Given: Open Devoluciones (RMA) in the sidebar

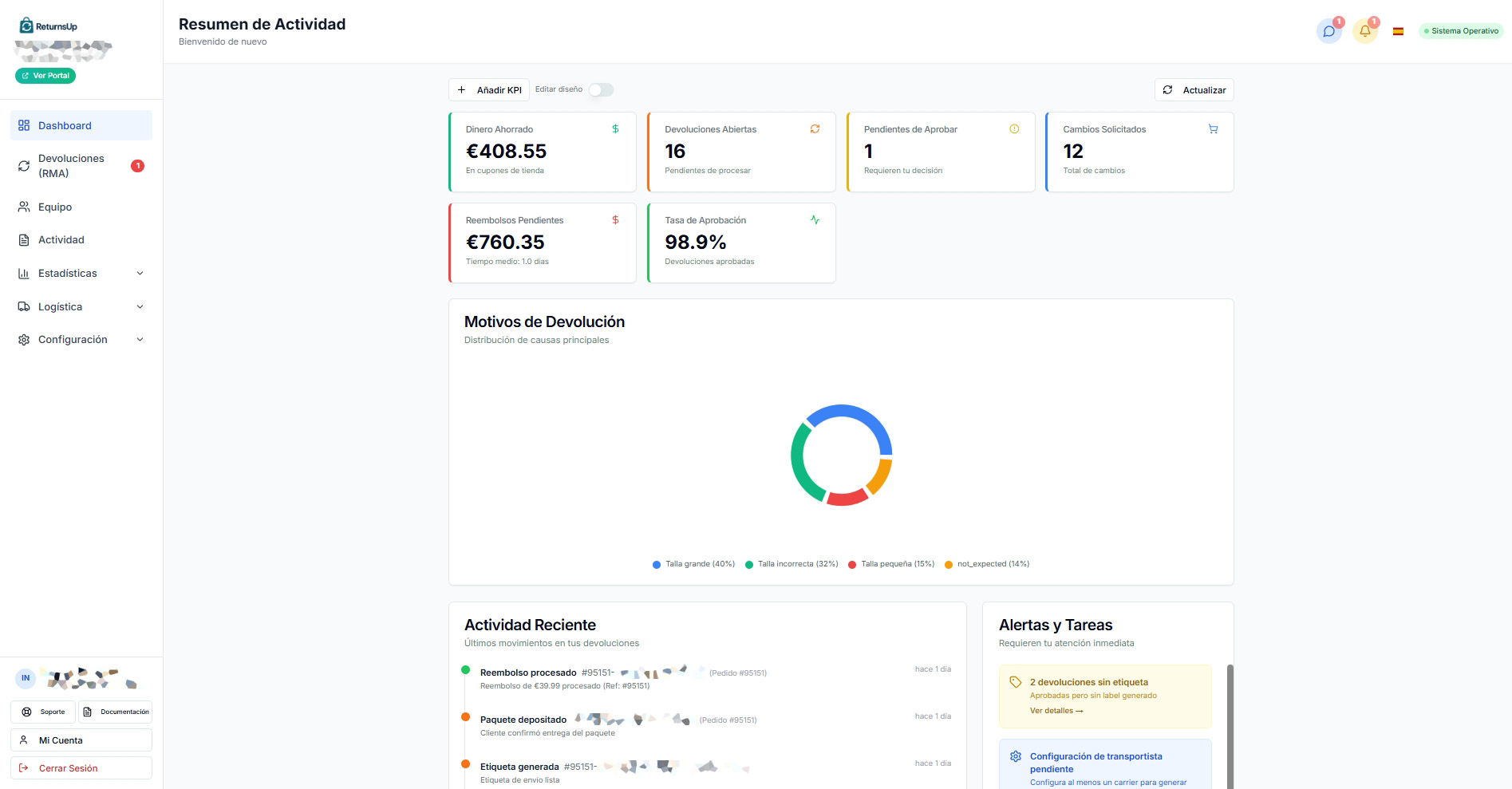Looking at the screenshot, I should [x=81, y=166].
